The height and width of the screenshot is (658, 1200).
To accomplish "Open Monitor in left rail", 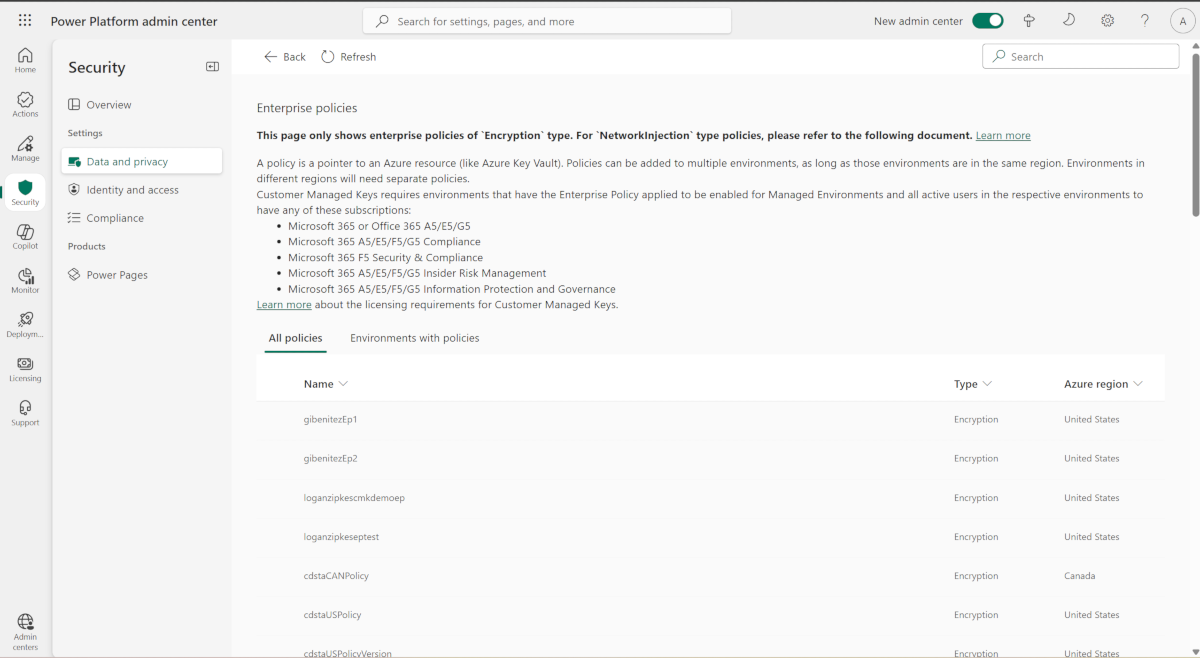I will coord(25,280).
